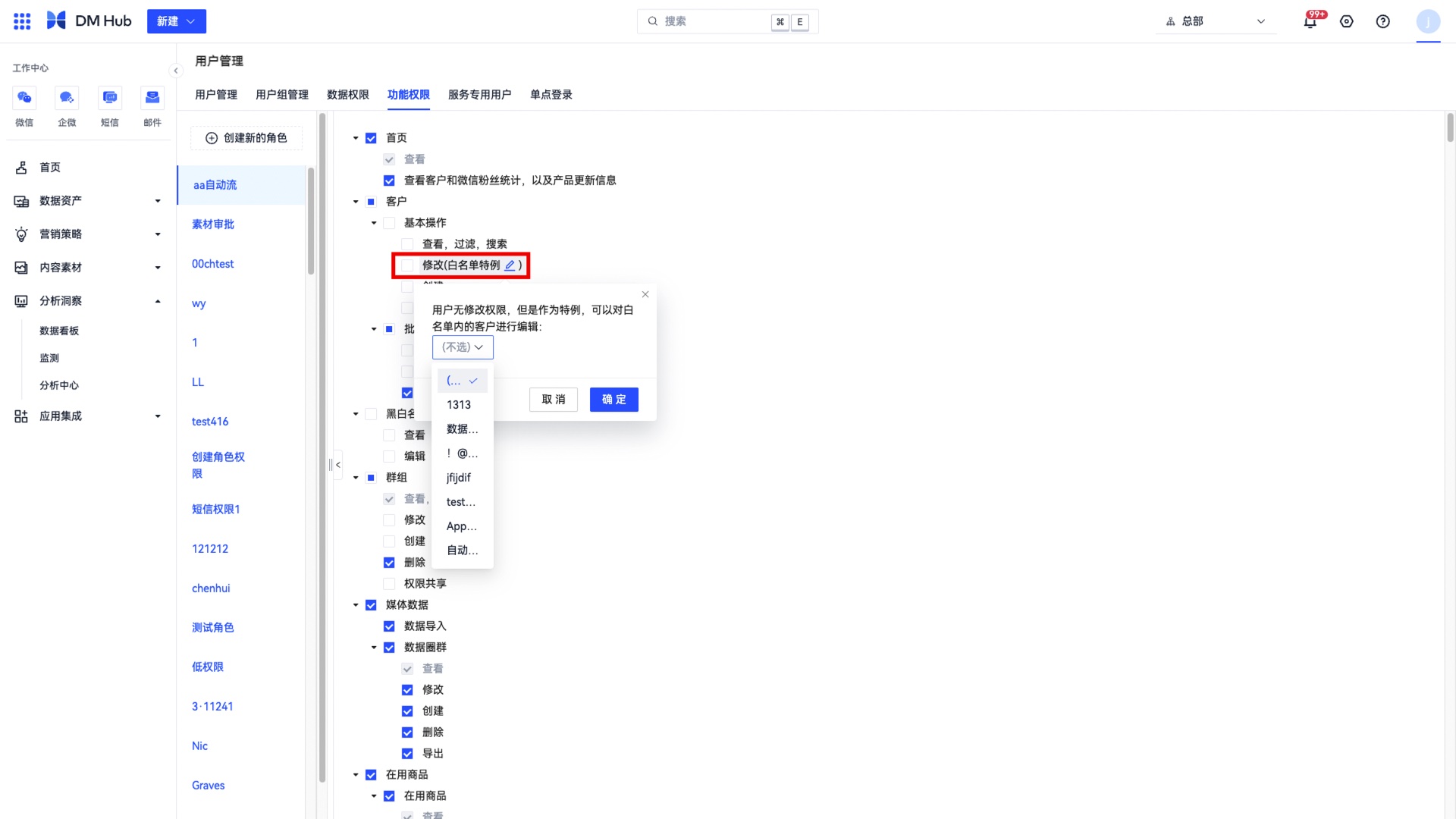This screenshot has width=1456, height=819.
Task: Open the user avatar menu
Action: (x=1428, y=21)
